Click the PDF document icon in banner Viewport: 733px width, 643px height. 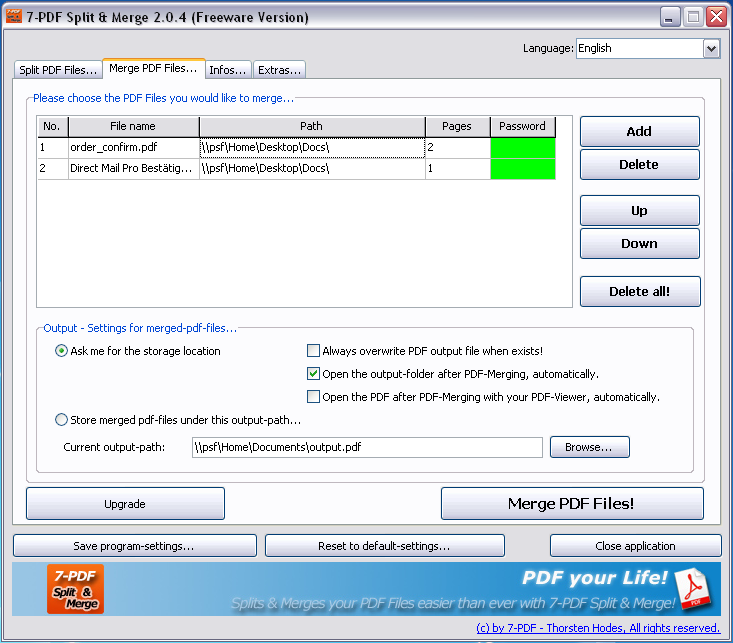[693, 588]
